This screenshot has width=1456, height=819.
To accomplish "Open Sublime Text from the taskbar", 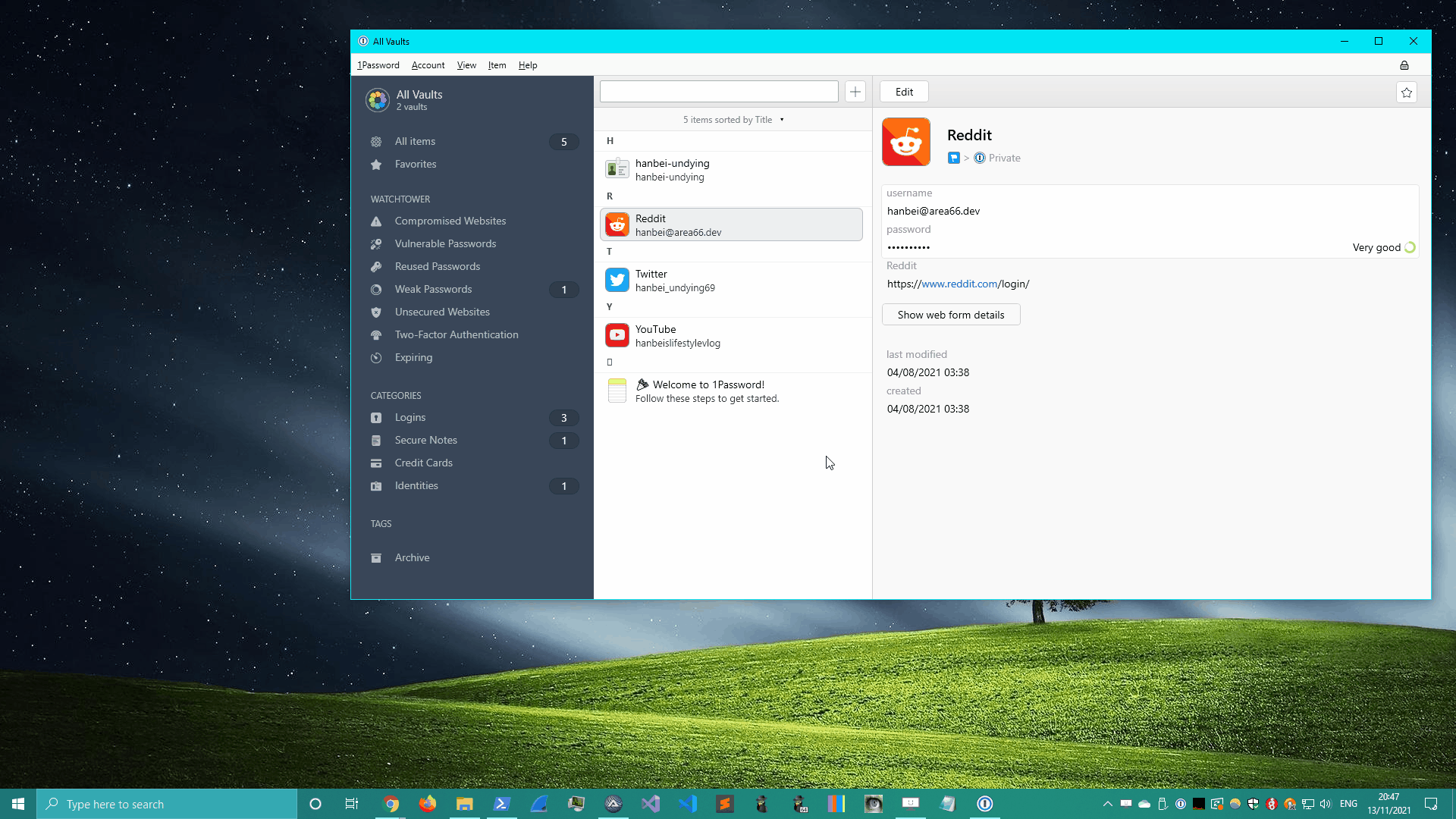I will coord(725,804).
